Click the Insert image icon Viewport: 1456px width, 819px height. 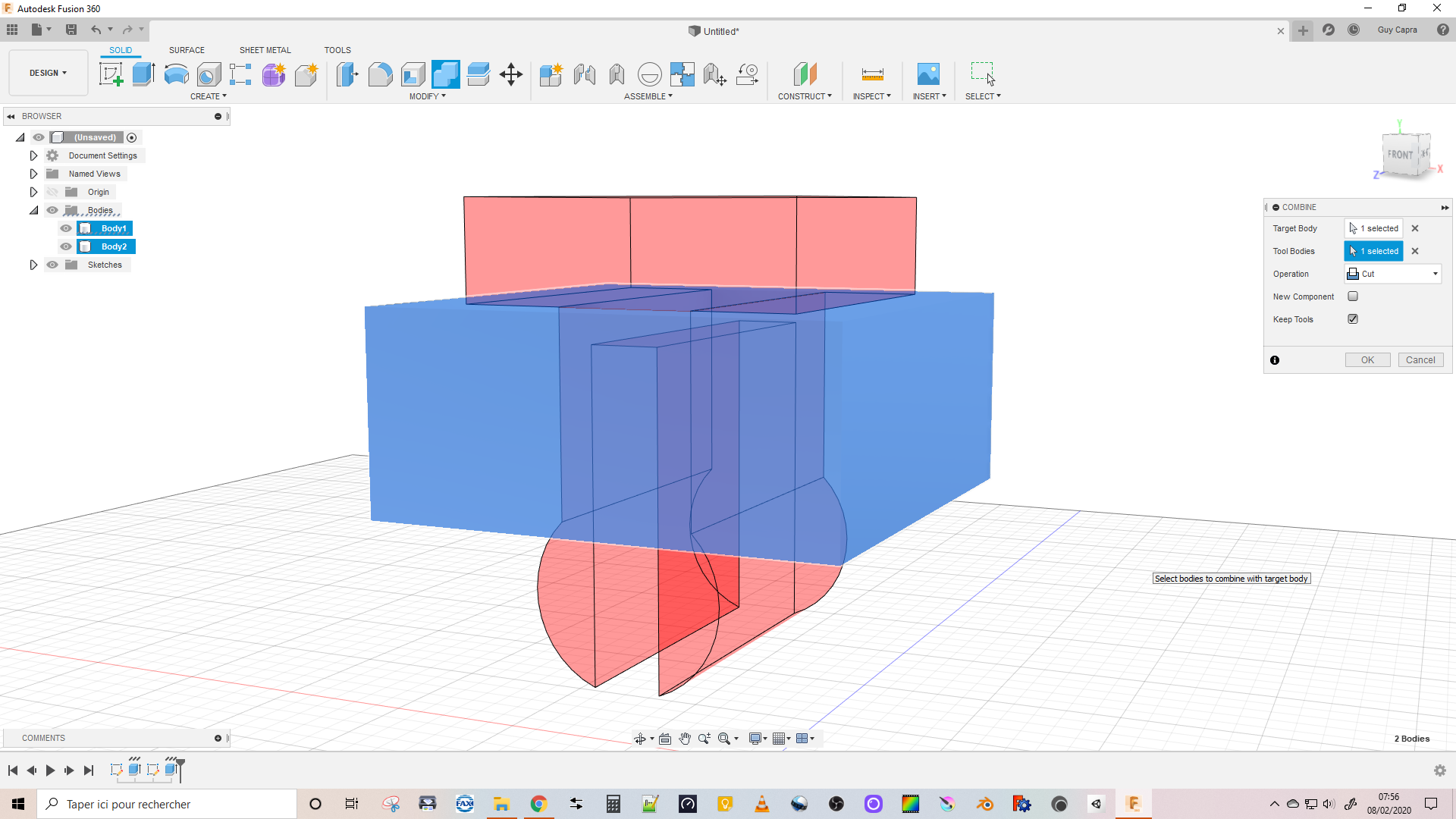tap(928, 74)
